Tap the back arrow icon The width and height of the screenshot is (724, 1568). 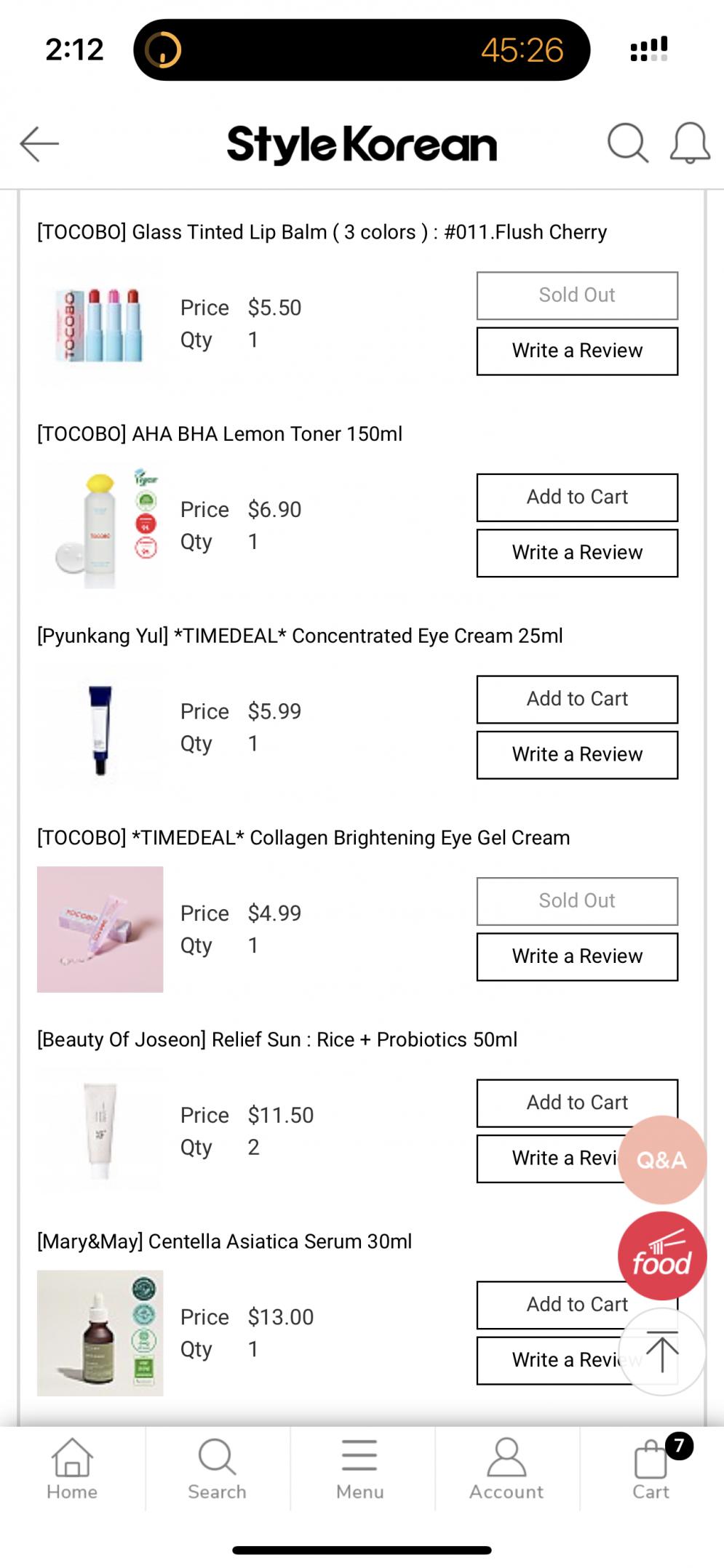39,143
